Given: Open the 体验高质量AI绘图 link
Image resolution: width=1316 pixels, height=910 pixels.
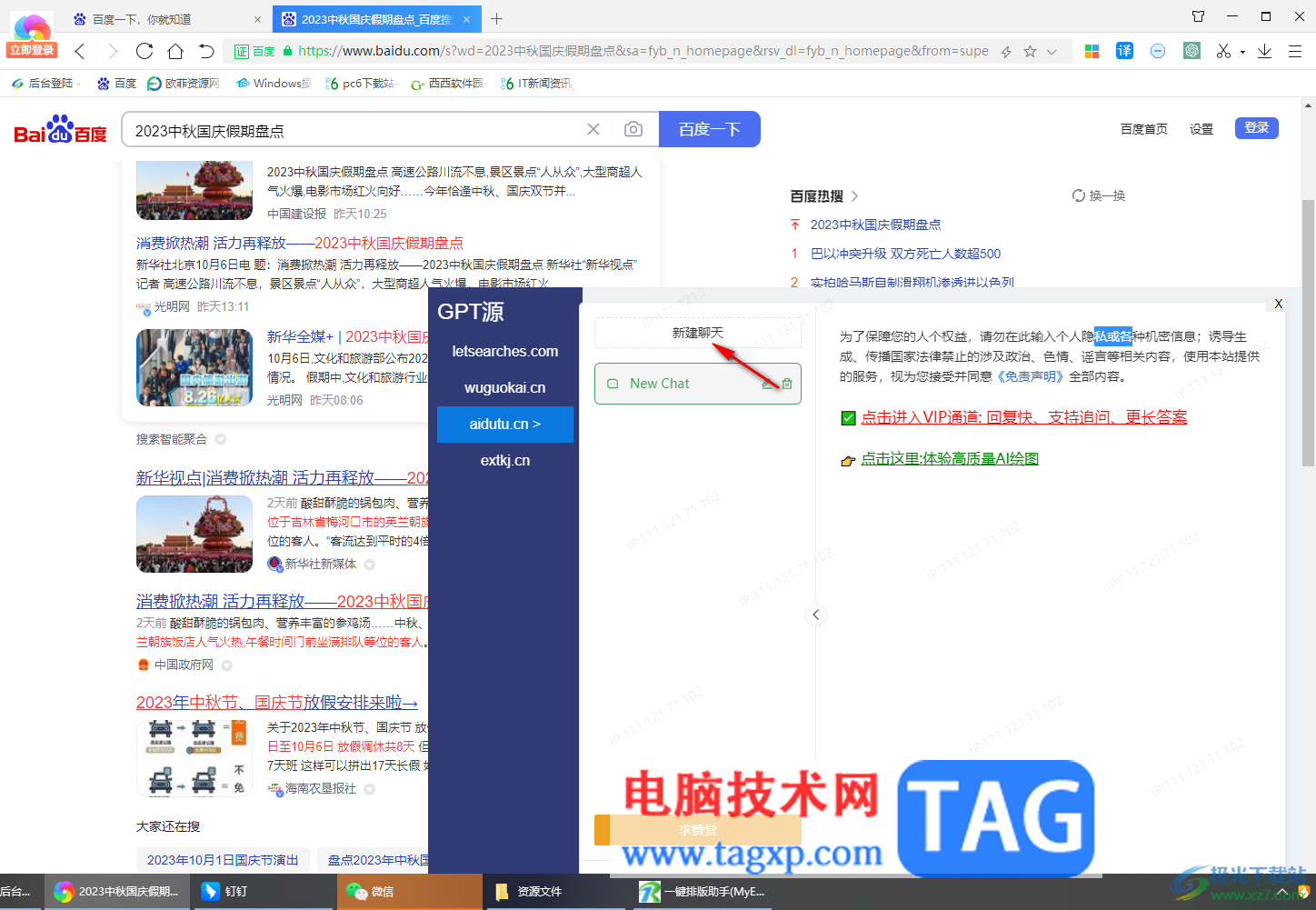Looking at the screenshot, I should tap(950, 459).
